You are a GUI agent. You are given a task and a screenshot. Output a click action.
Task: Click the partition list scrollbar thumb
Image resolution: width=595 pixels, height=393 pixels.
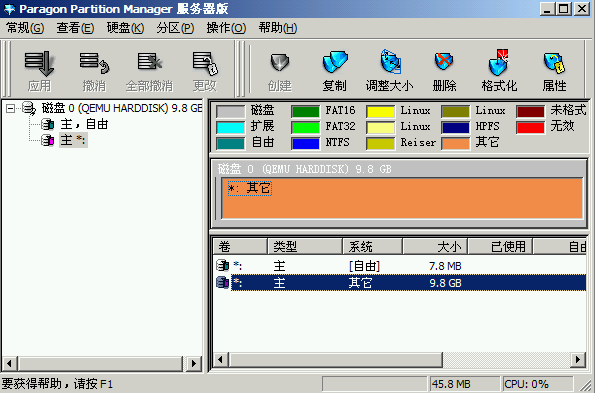[x=335, y=360]
